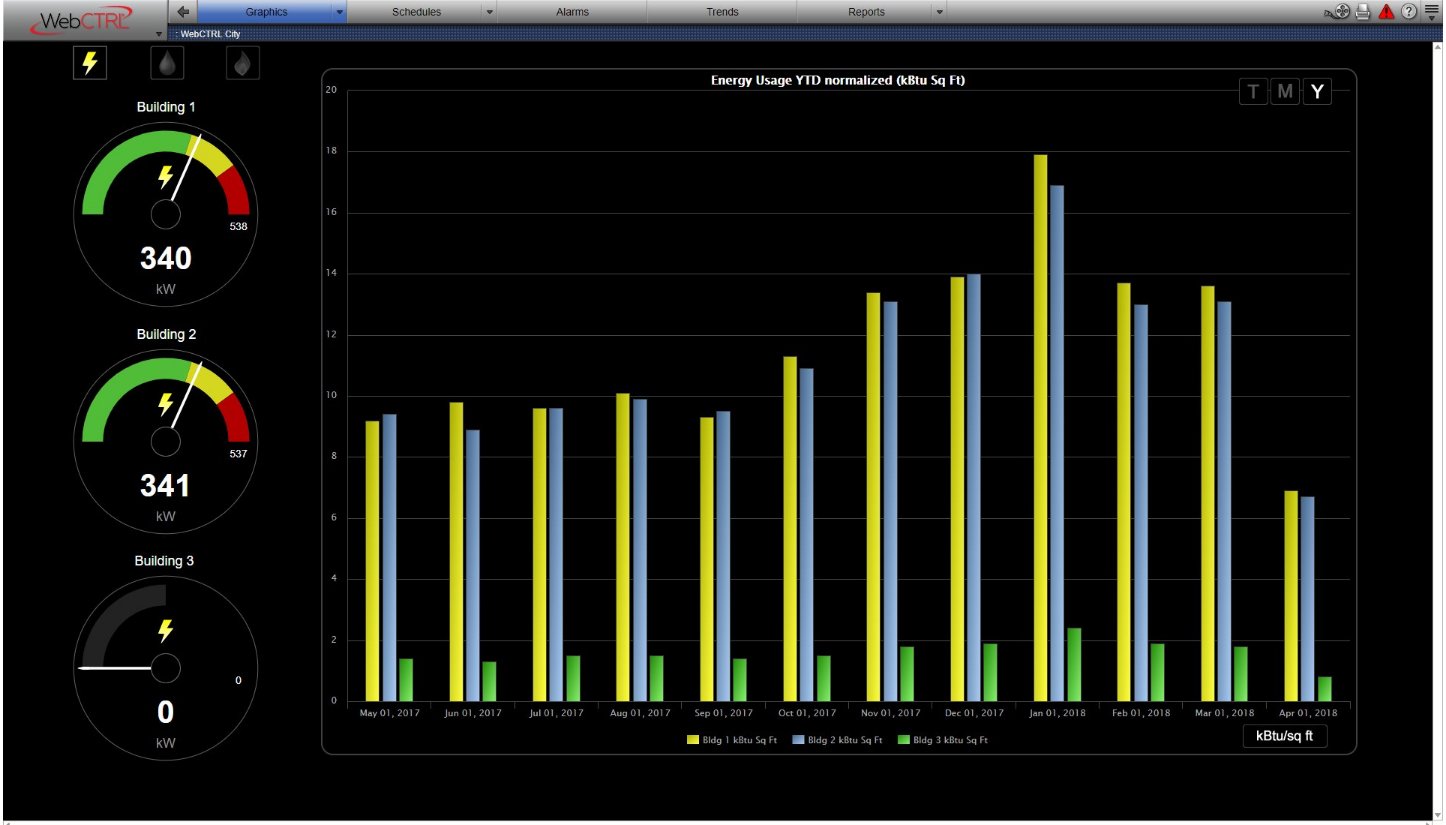
Task: Click the hamburger menu icon top right
Action: pyautogui.click(x=1432, y=9)
